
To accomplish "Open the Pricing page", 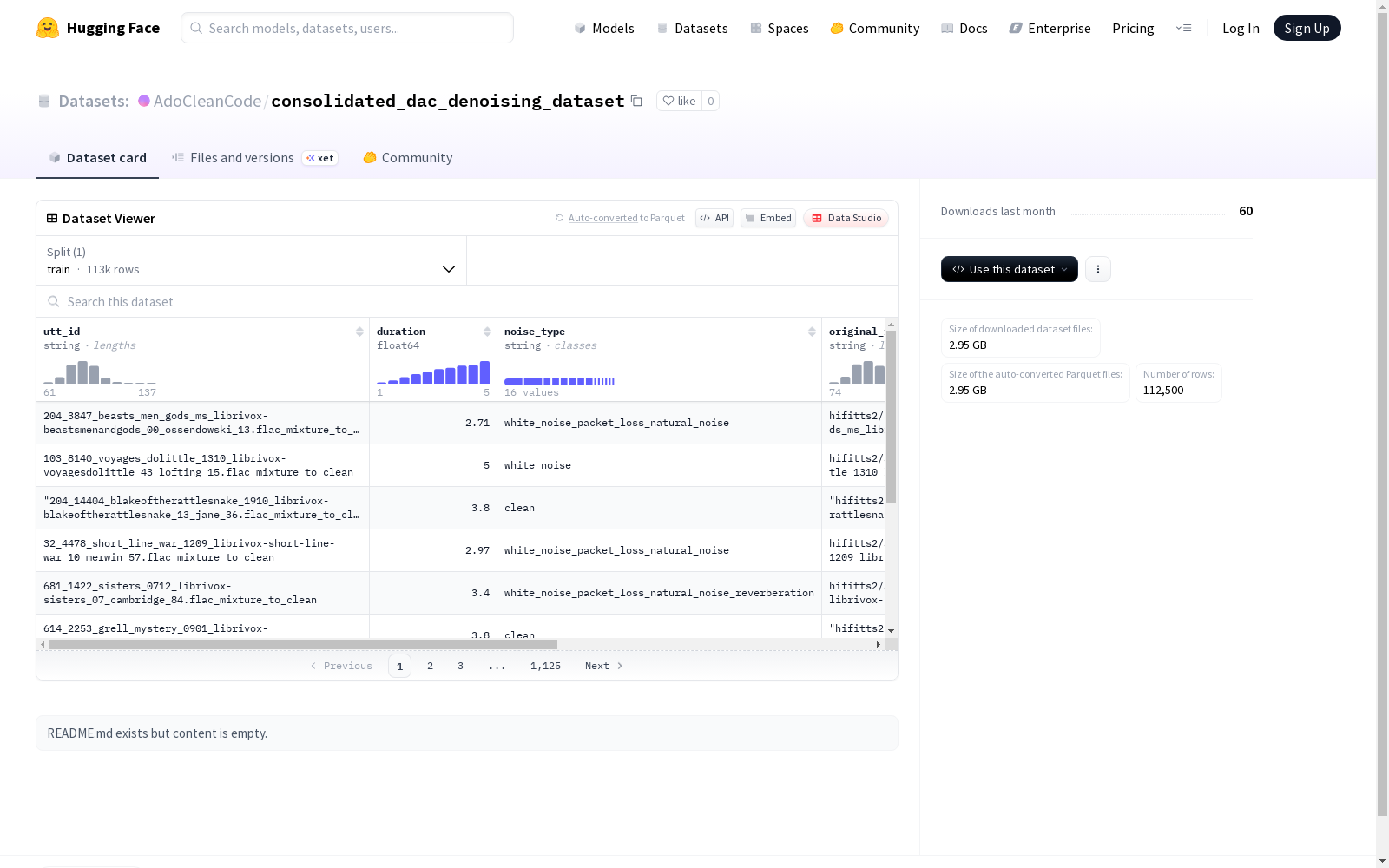I will click(1133, 28).
